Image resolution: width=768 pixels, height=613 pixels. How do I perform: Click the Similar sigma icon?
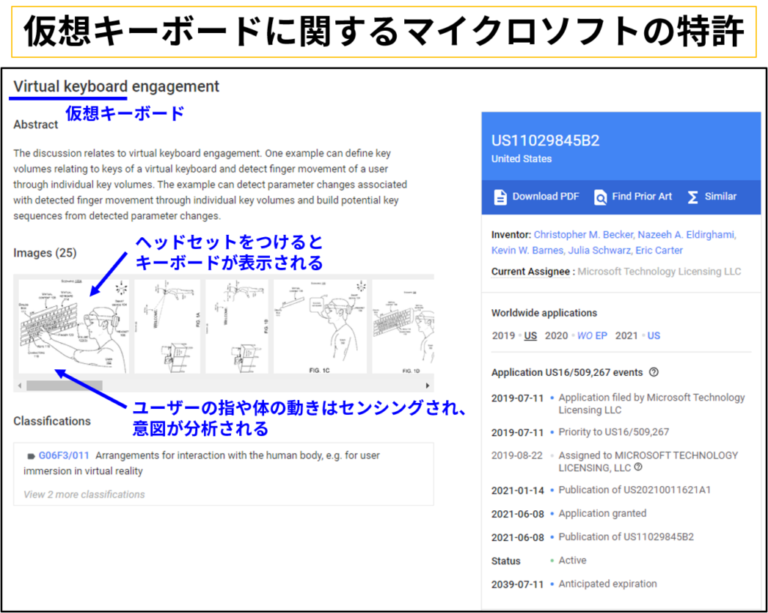click(x=693, y=197)
